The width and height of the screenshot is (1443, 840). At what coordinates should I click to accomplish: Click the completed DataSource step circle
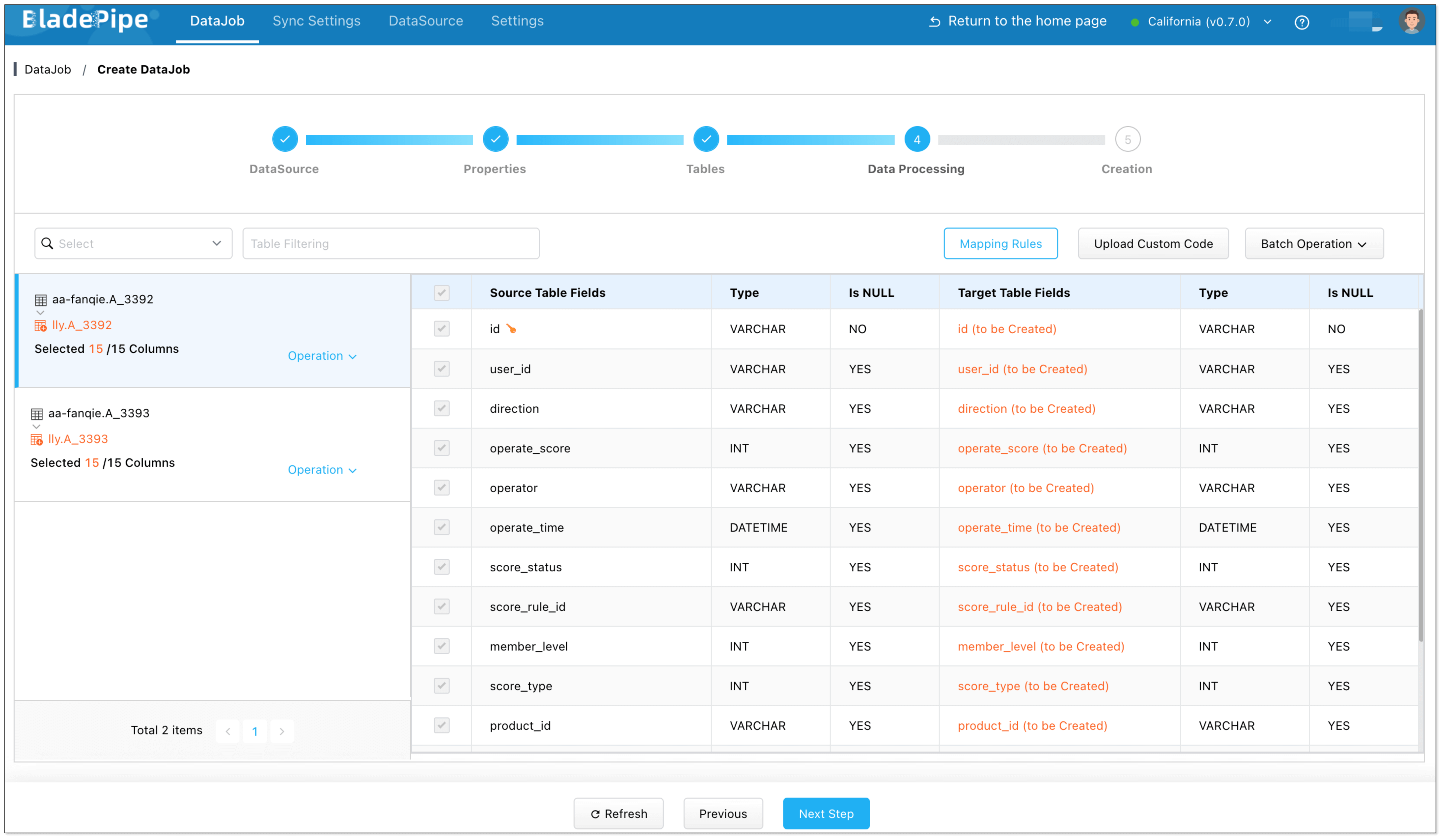click(285, 139)
